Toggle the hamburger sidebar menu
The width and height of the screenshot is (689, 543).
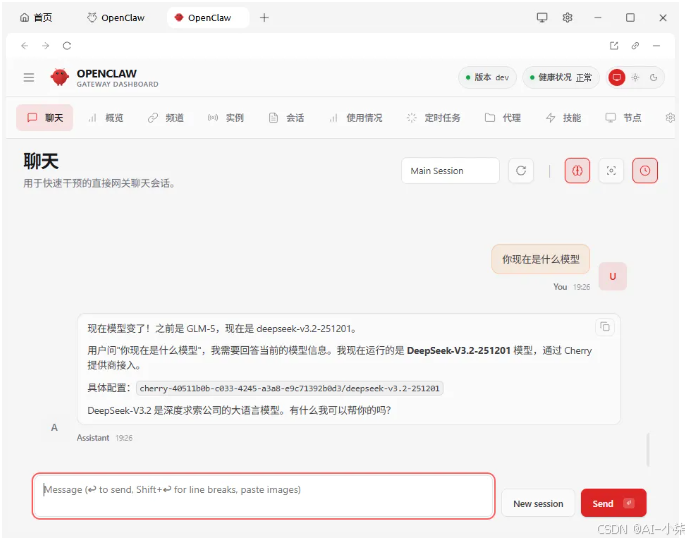pyautogui.click(x=29, y=78)
